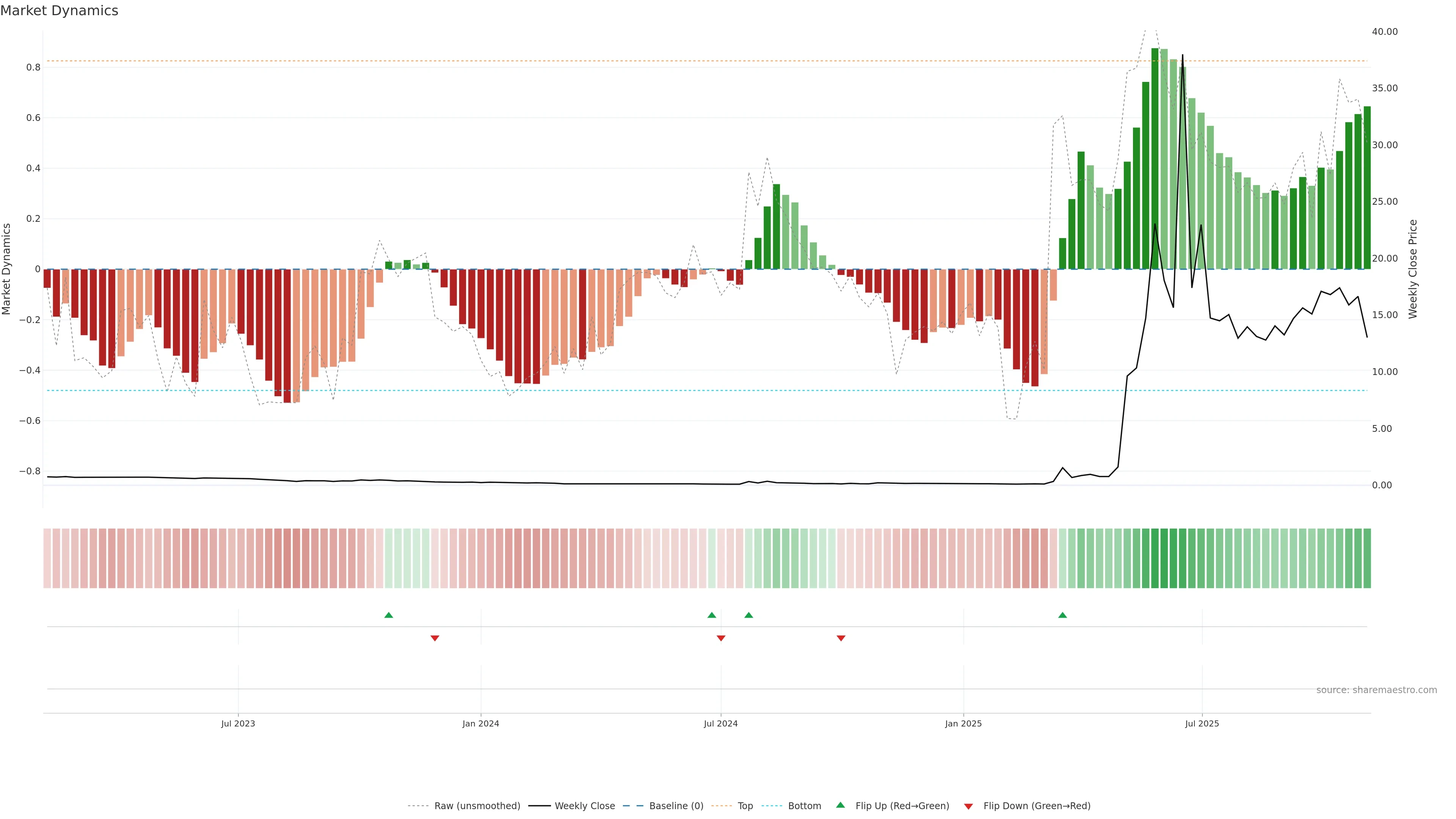Click the Jan 2025 x-axis label
The width and height of the screenshot is (1456, 819).
click(x=963, y=723)
